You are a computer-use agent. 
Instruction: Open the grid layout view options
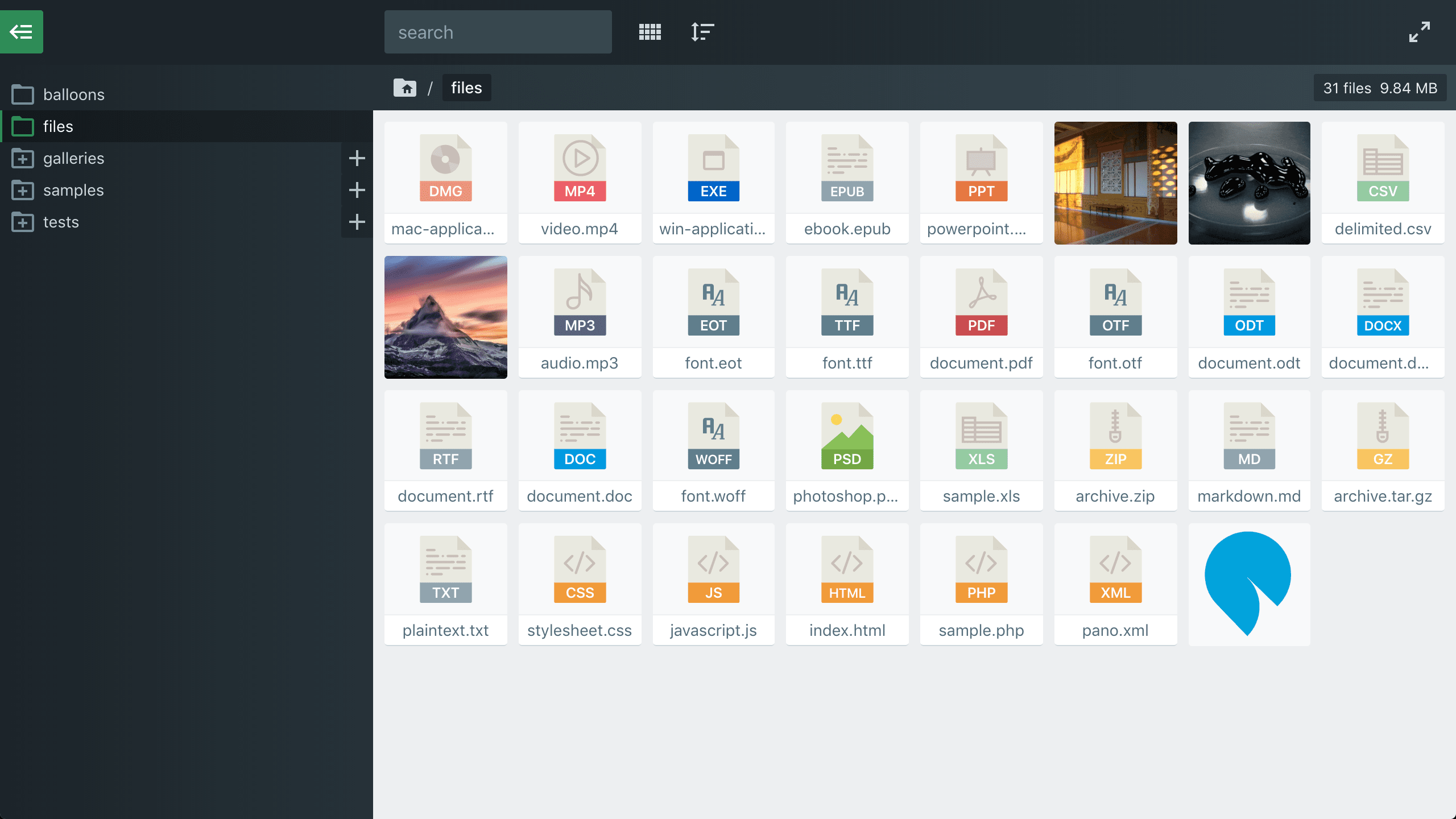pyautogui.click(x=650, y=32)
